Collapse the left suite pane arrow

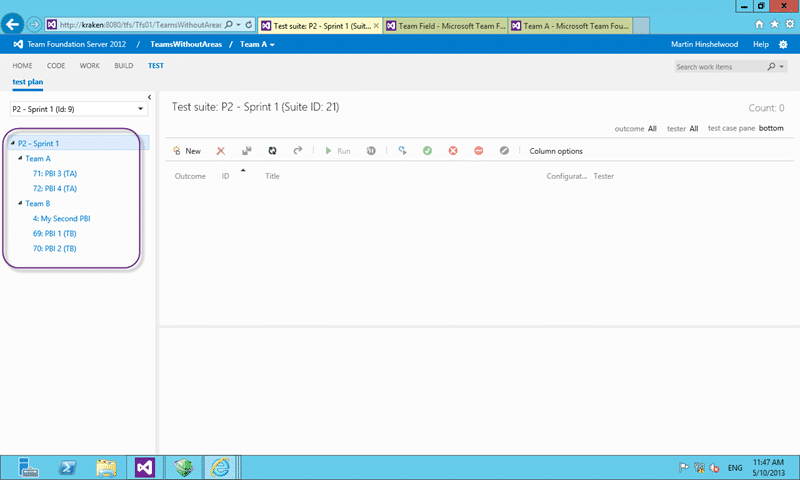(149, 97)
